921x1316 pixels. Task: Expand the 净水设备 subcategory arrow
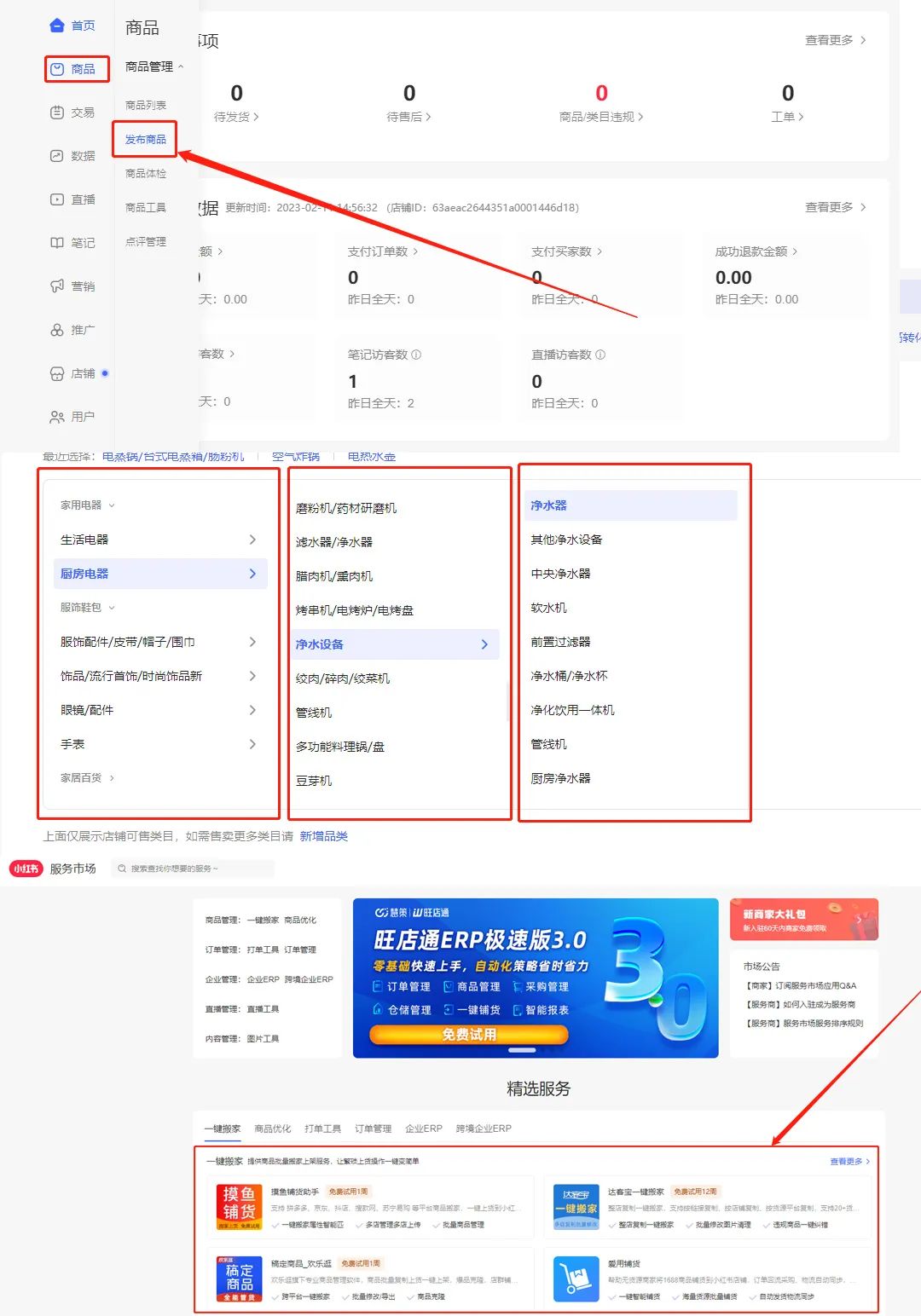[x=484, y=644]
